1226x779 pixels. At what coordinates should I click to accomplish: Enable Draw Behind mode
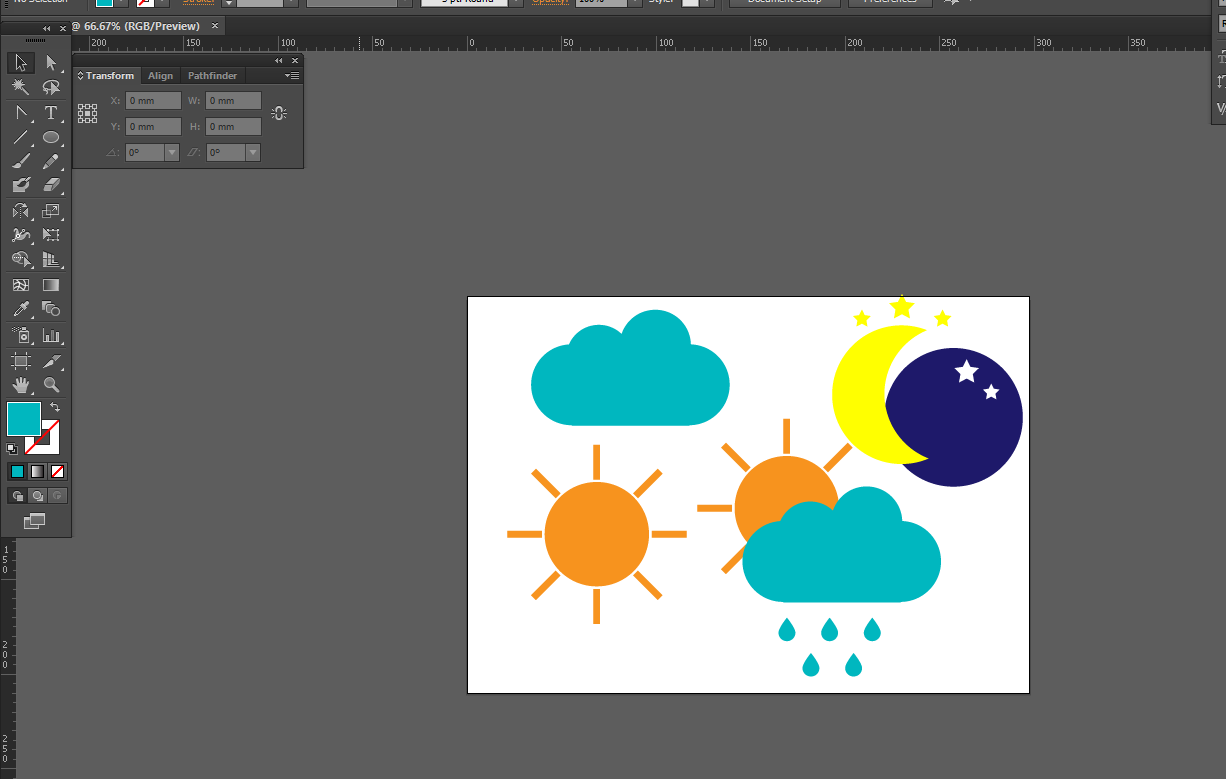coord(37,495)
